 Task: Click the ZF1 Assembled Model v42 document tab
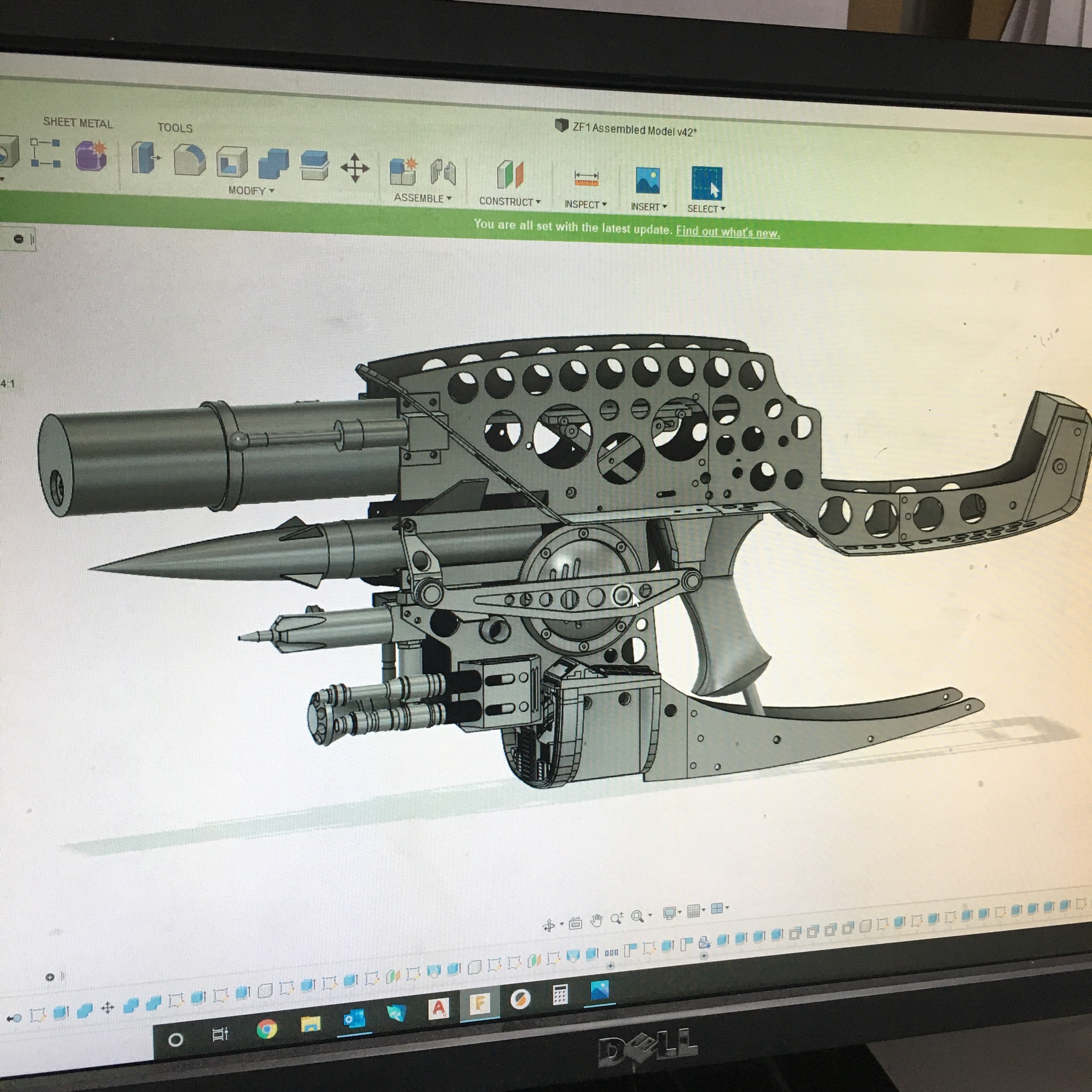625,129
